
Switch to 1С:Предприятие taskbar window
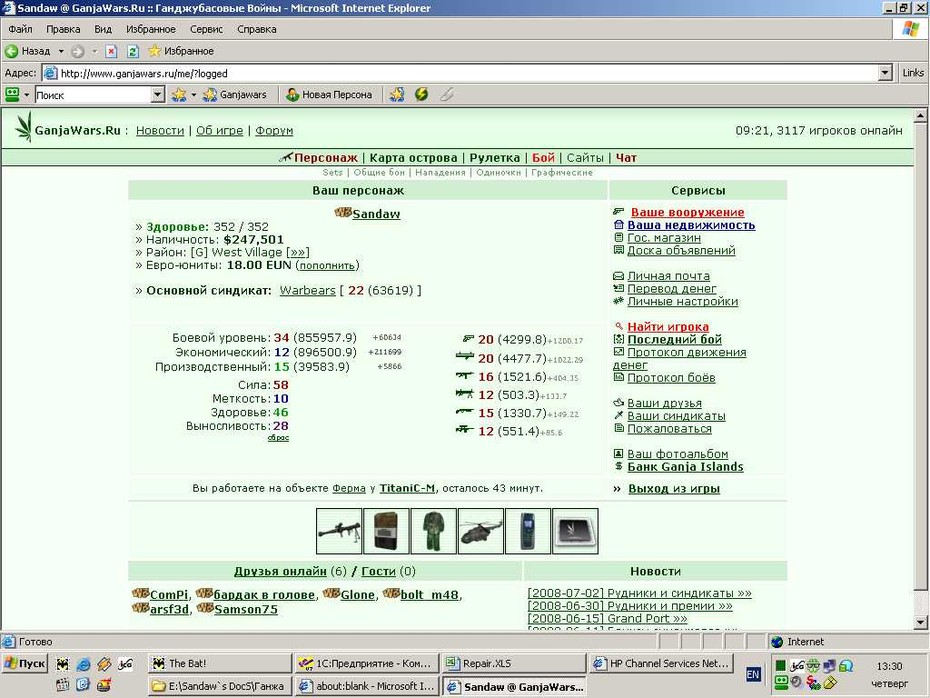pyautogui.click(x=367, y=664)
